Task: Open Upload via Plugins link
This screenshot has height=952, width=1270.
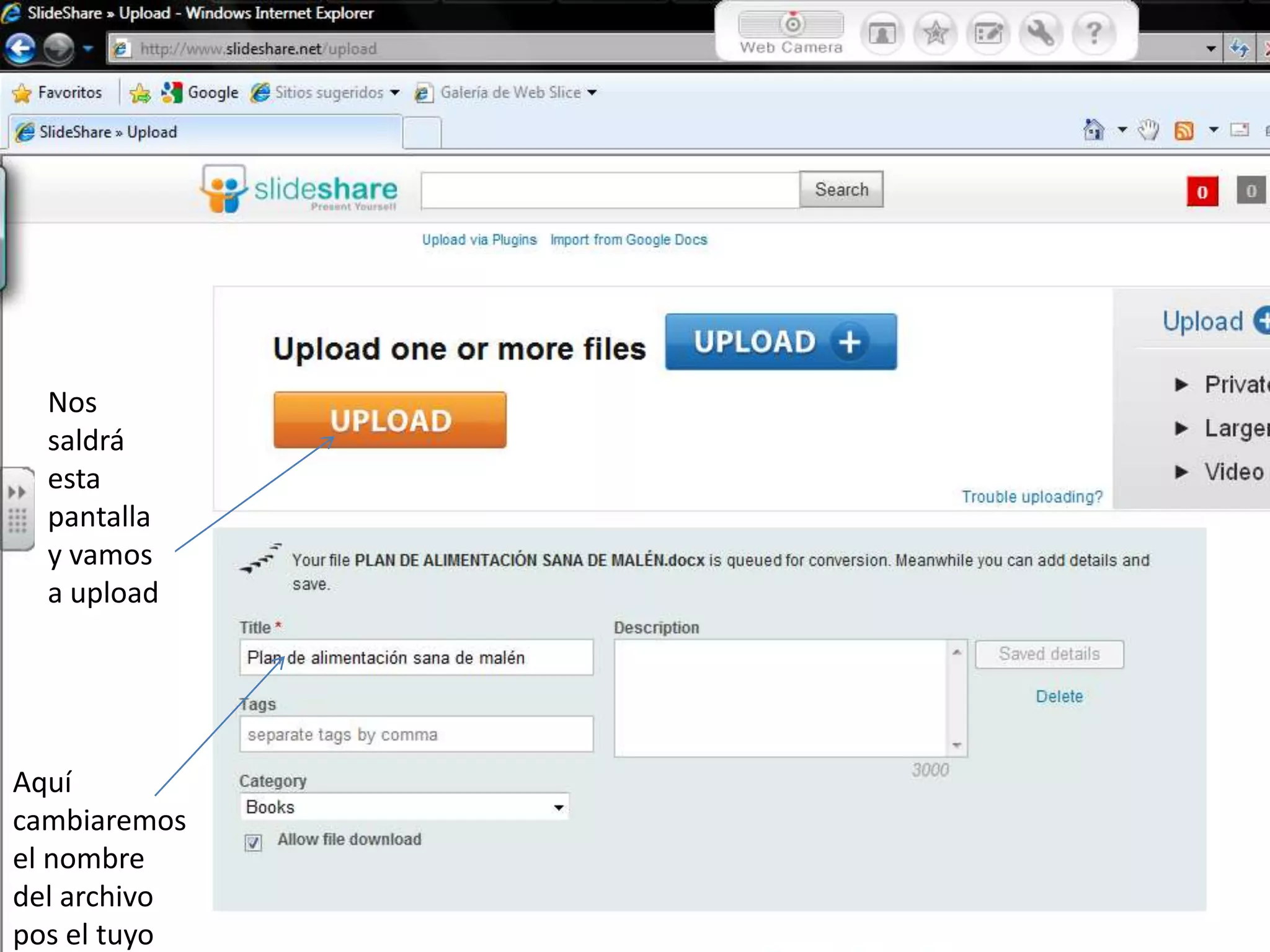Action: pyautogui.click(x=479, y=240)
